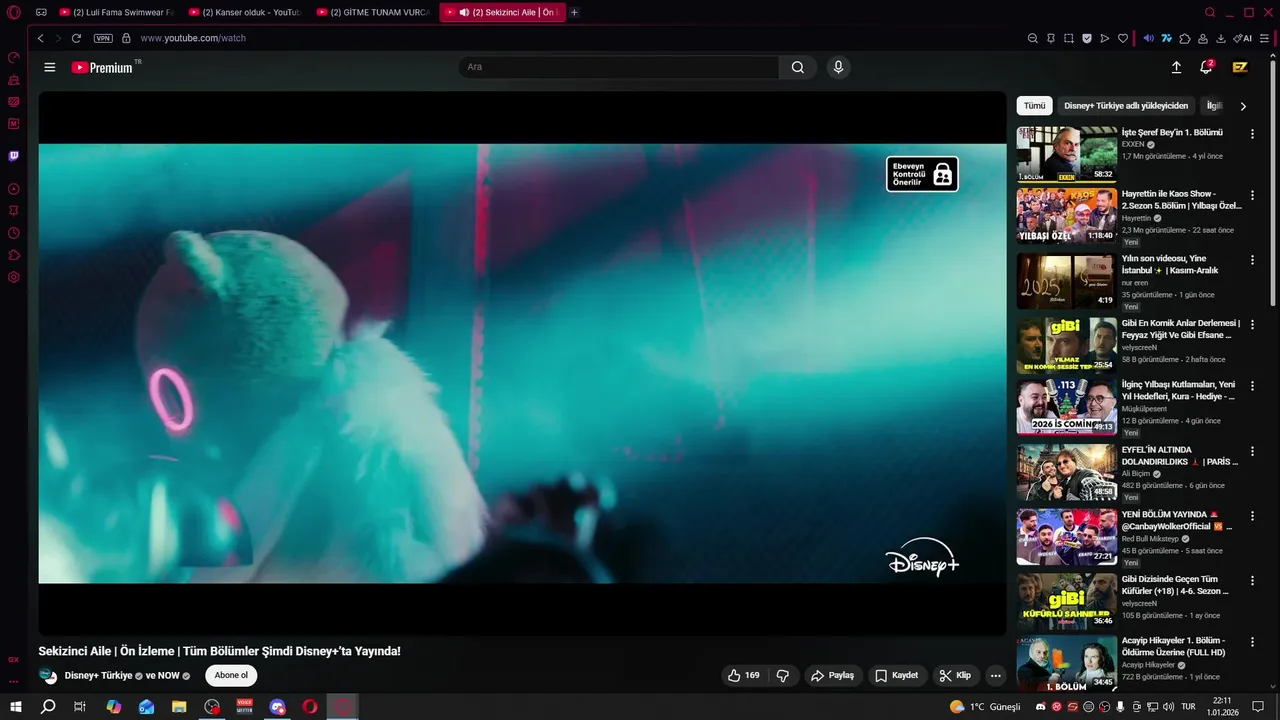Open 'Gibi En Komik Anlar Derlemesi' title
Image resolution: width=1280 pixels, height=720 pixels.
click(1180, 329)
